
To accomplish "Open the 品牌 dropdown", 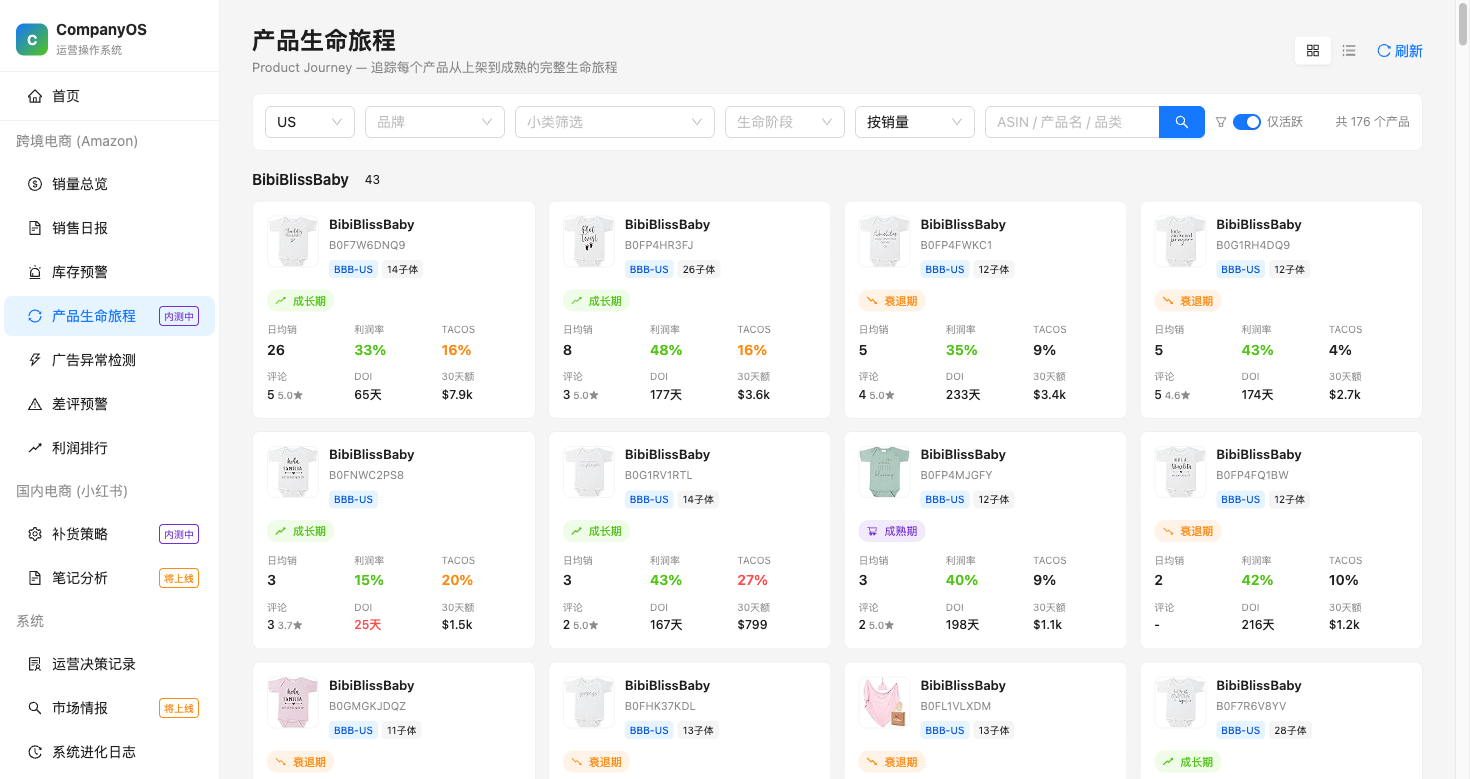I will 435,122.
